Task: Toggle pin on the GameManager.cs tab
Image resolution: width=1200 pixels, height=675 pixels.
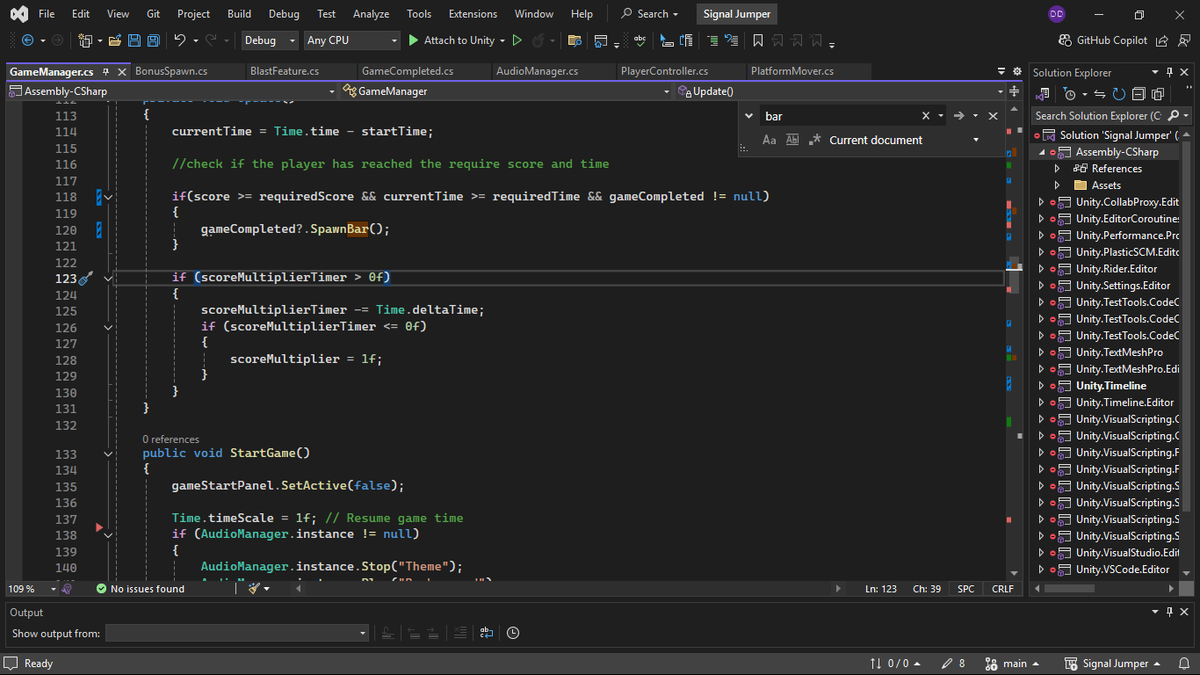Action: pos(106,72)
